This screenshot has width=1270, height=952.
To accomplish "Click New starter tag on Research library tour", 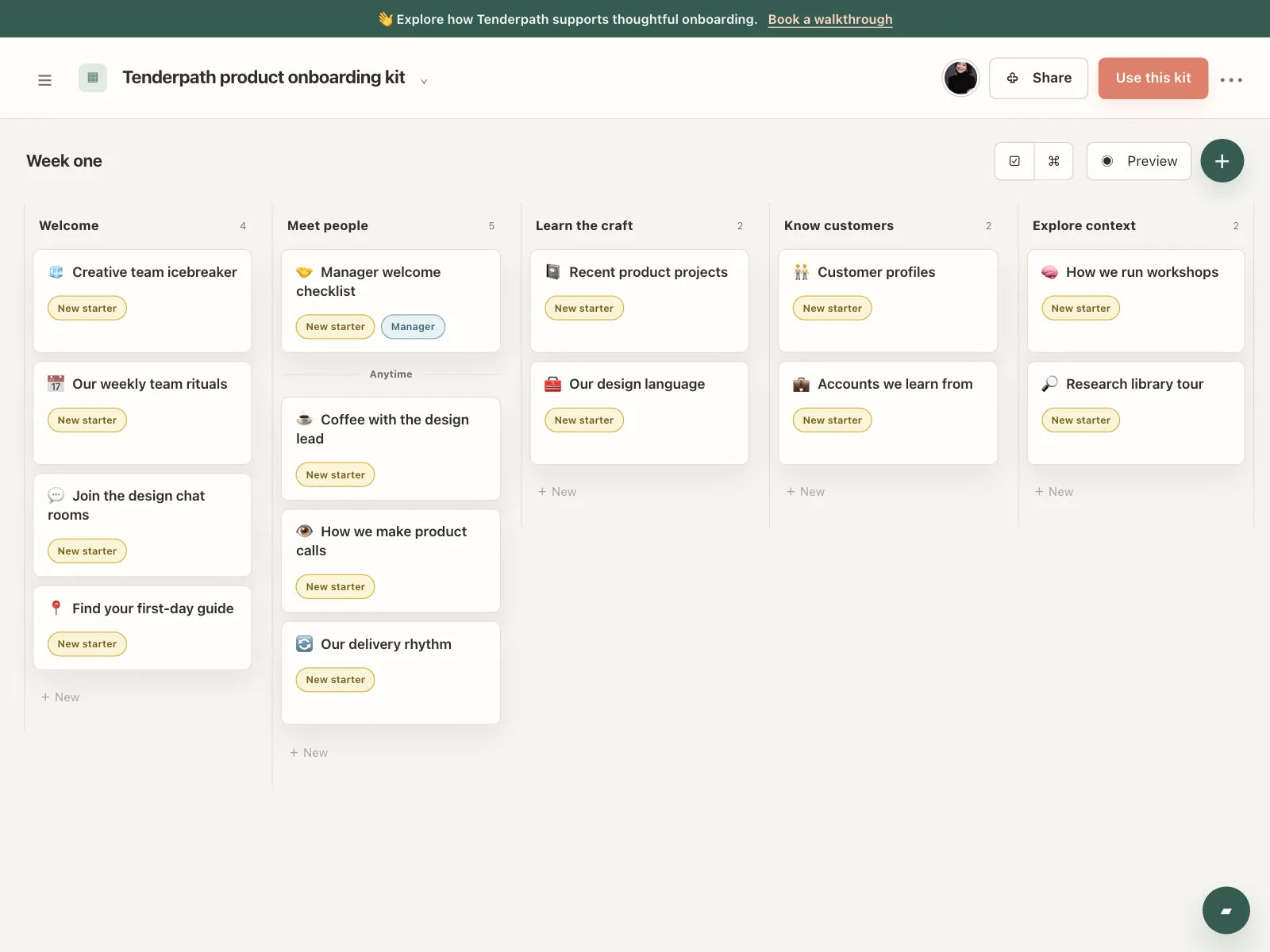I will (x=1081, y=420).
